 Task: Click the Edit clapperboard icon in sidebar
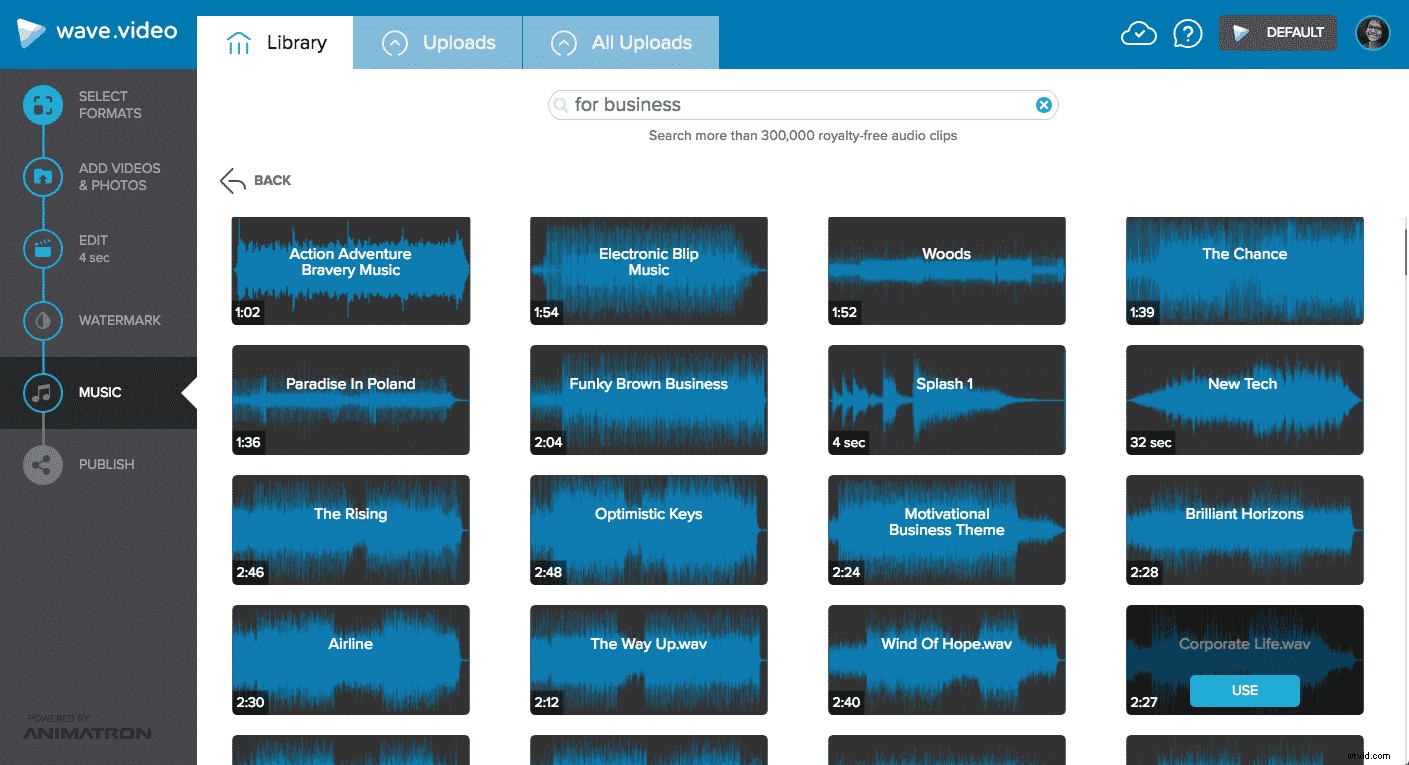pos(43,249)
